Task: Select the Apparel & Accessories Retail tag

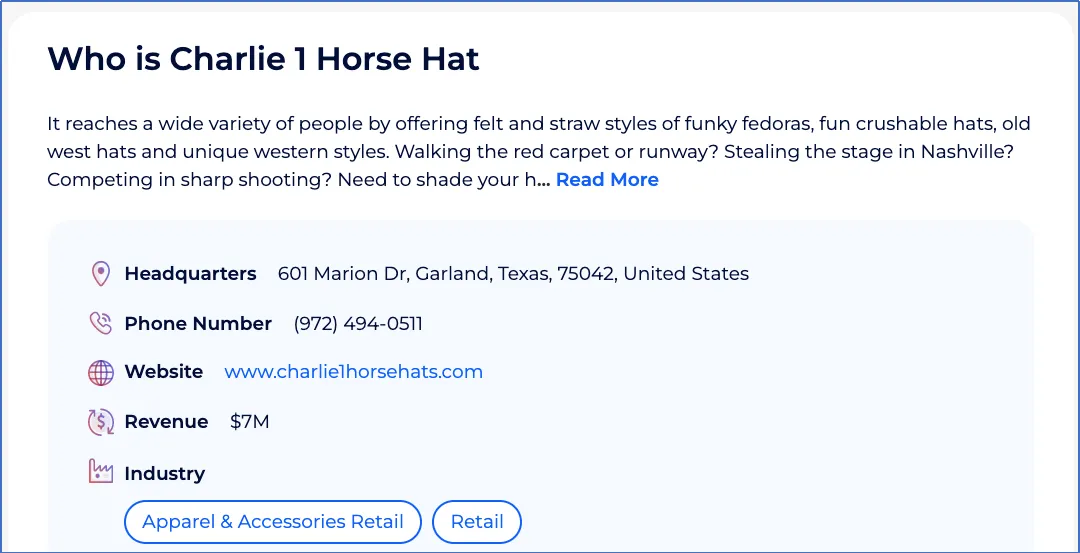Action: pos(273,522)
